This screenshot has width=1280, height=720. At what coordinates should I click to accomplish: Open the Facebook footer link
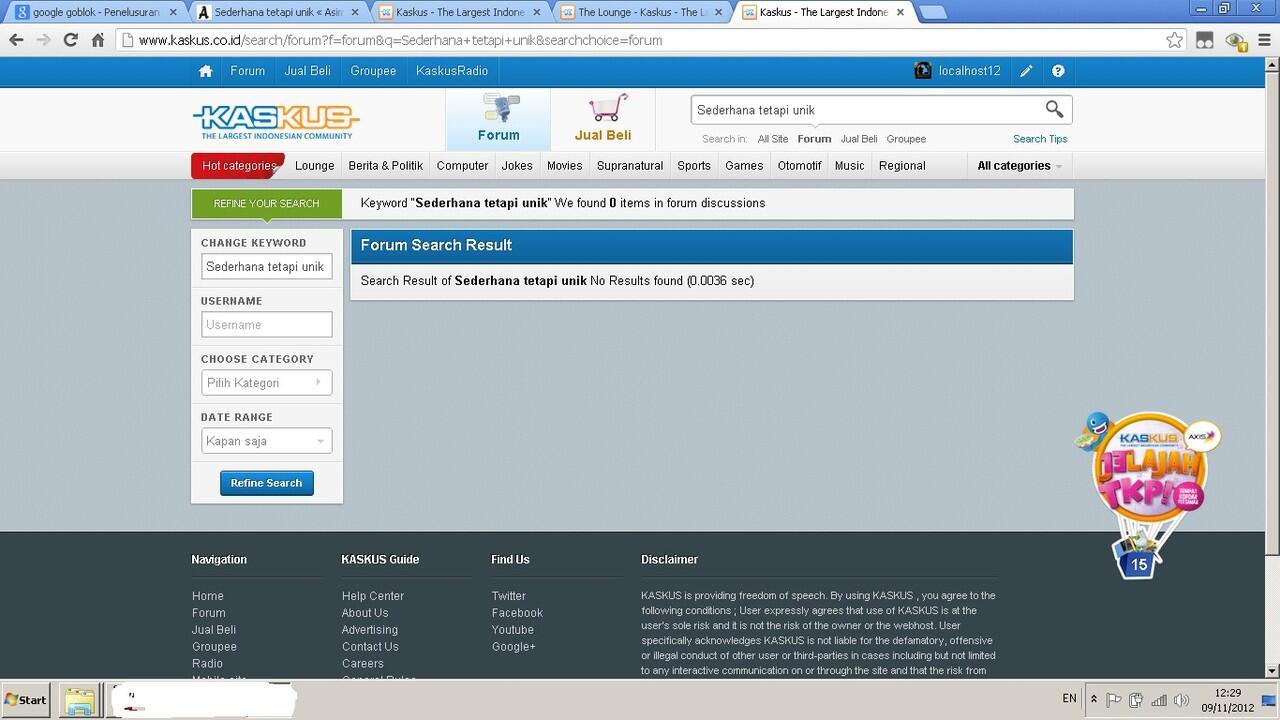517,613
